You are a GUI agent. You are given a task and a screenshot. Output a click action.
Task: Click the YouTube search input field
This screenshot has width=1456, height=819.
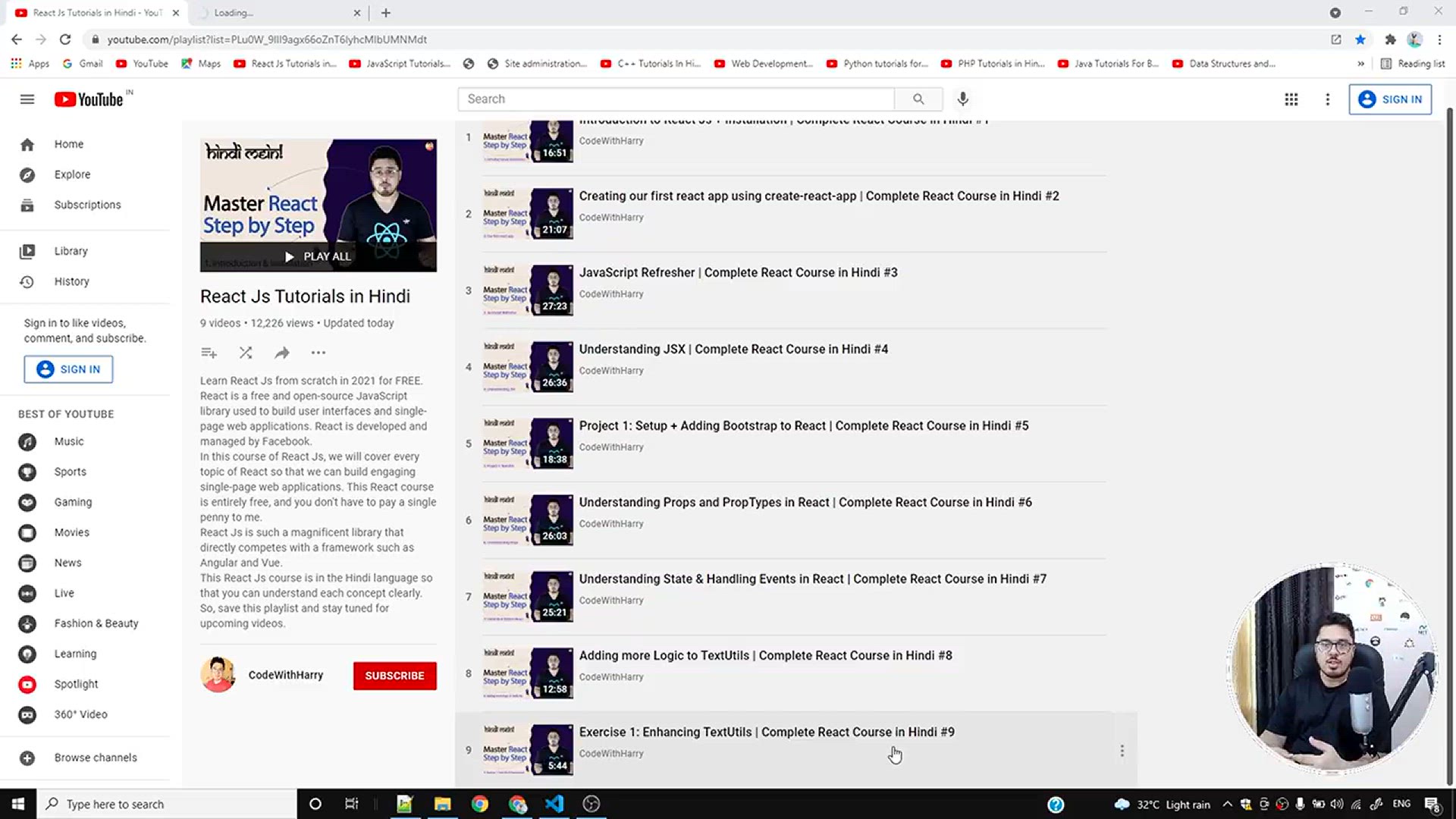(676, 99)
